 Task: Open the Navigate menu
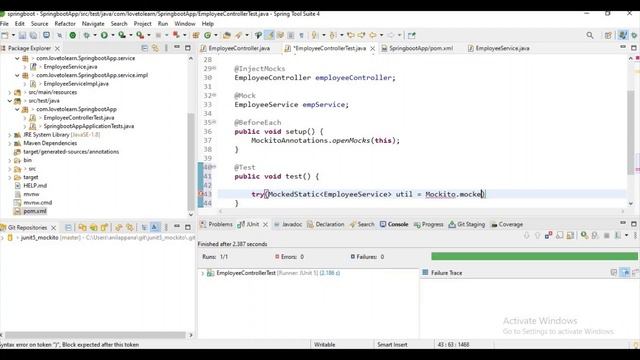(93, 24)
